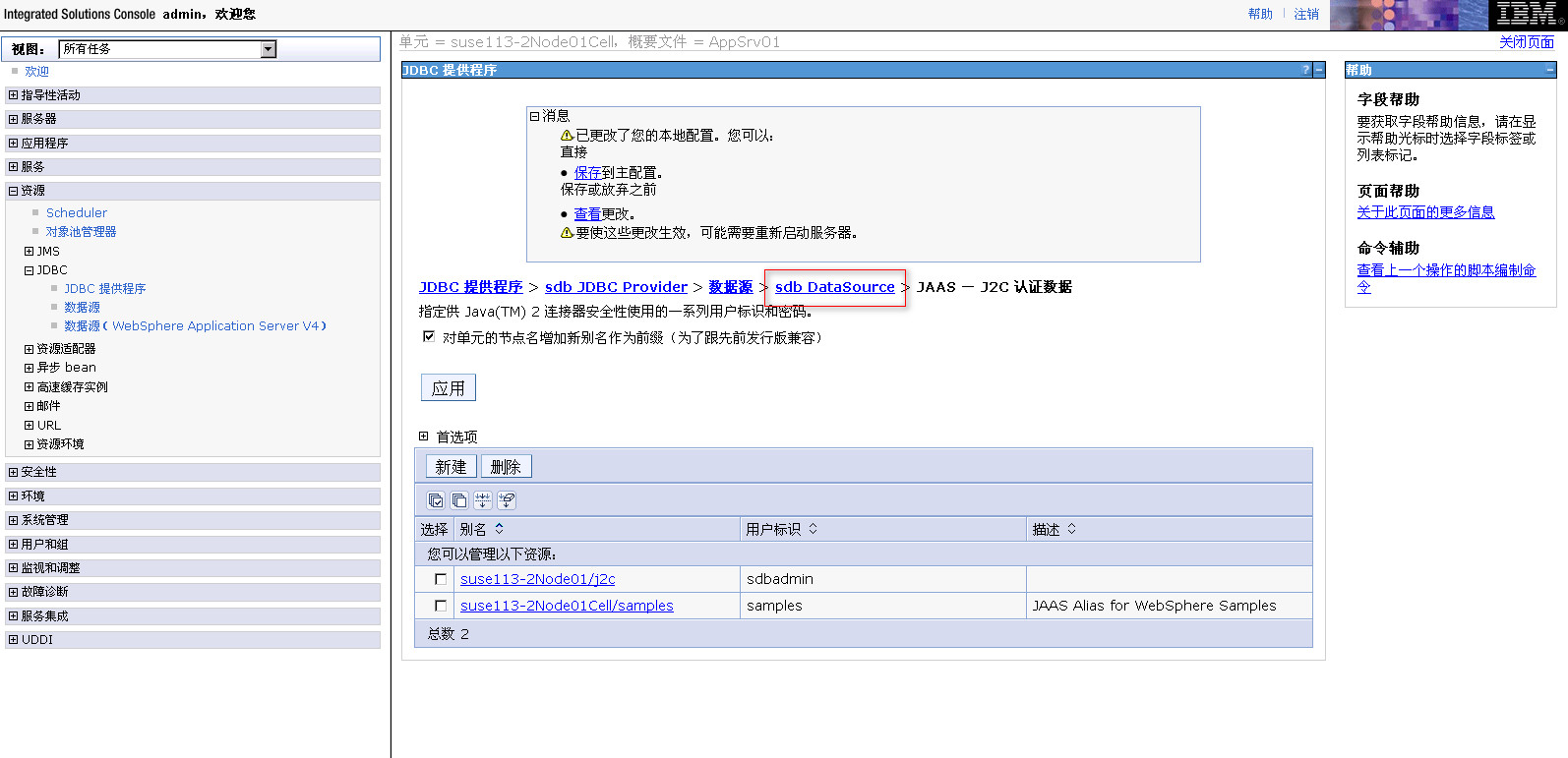This screenshot has width=1568, height=758.
Task: Open the suse113-2Node01Cell/samples alias link
Action: point(567,606)
